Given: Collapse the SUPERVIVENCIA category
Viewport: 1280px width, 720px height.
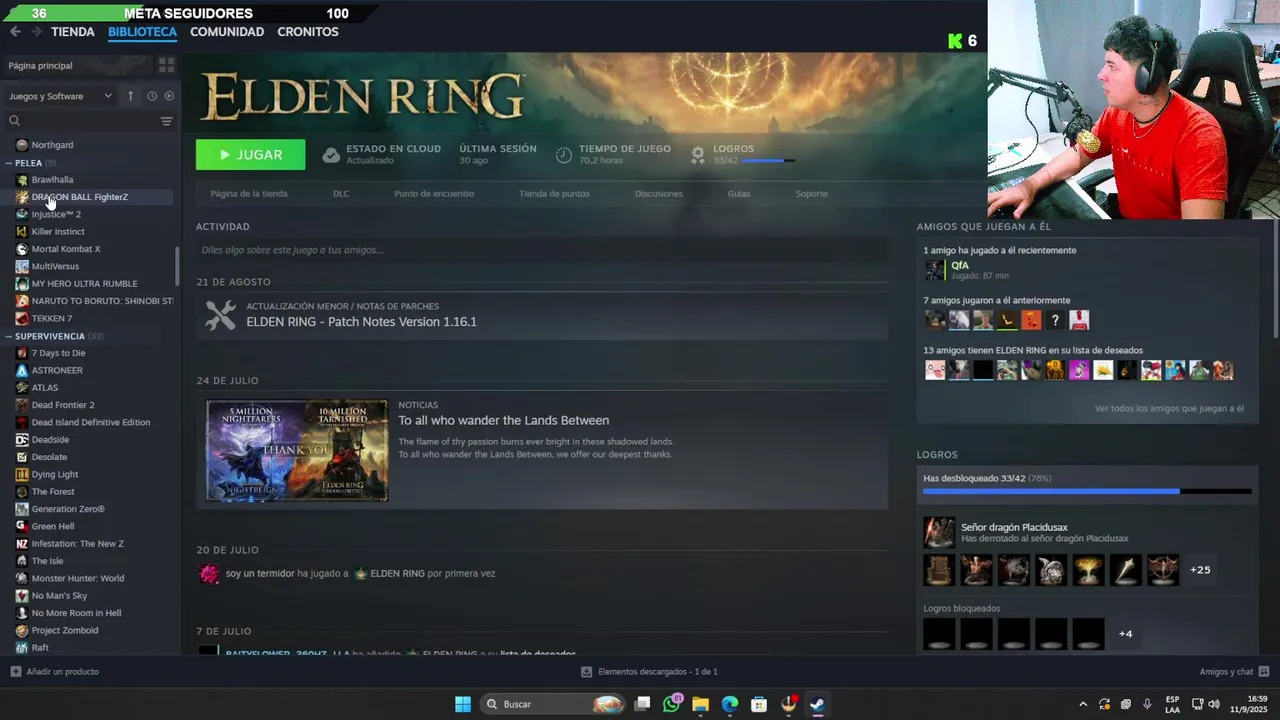Looking at the screenshot, I should [x=9, y=336].
